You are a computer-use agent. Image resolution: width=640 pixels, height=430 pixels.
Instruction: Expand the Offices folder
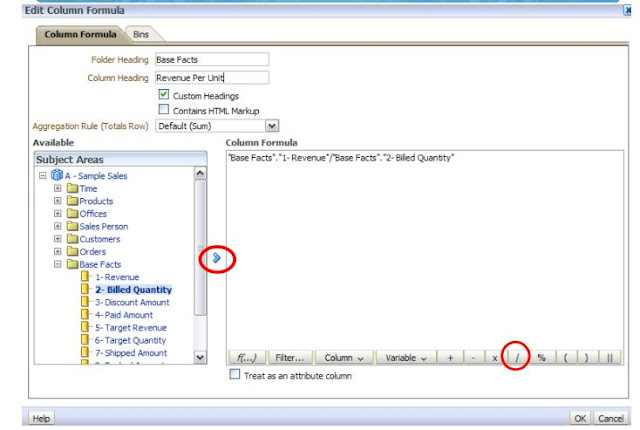tap(58, 214)
